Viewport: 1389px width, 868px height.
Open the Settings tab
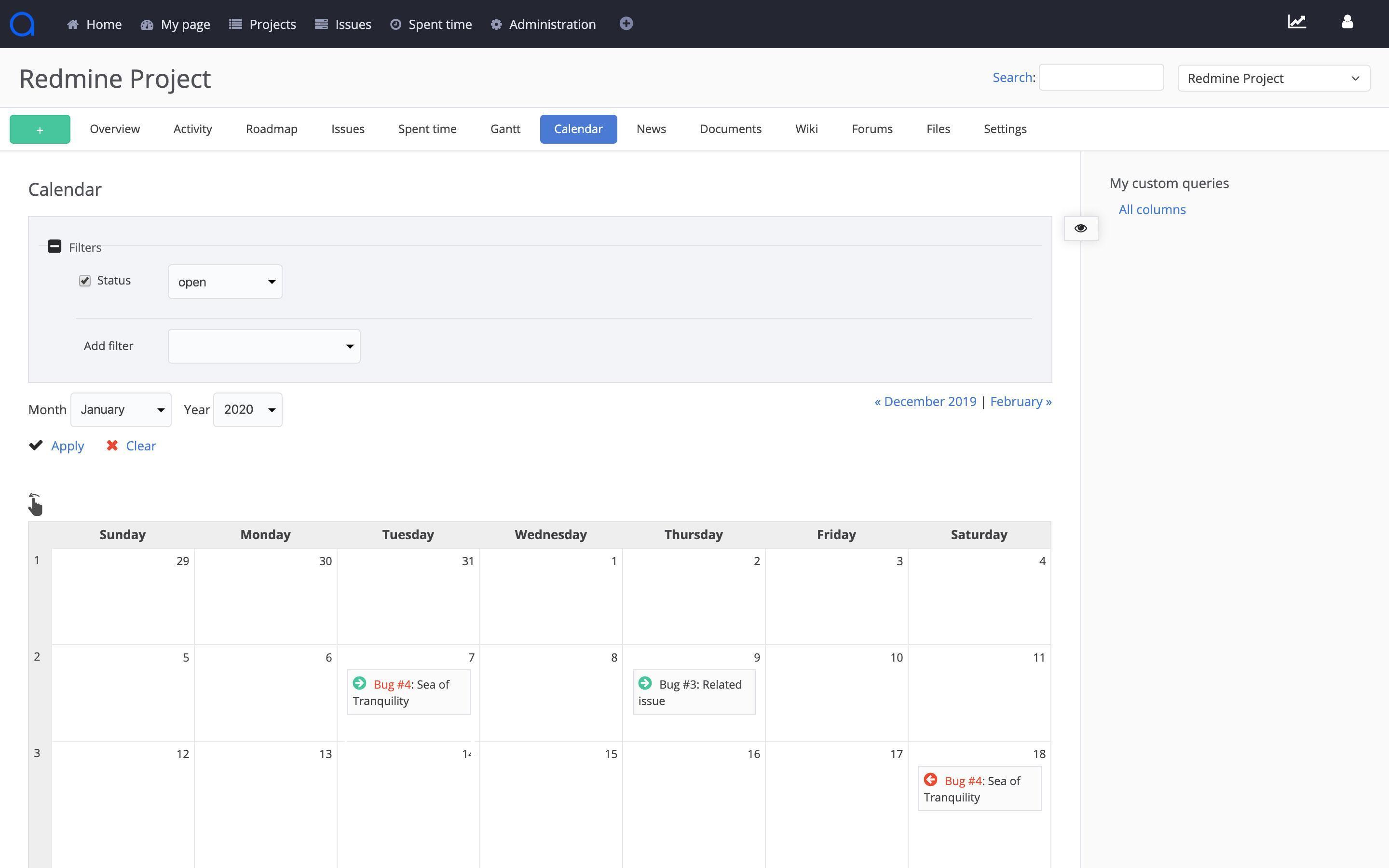(1005, 129)
